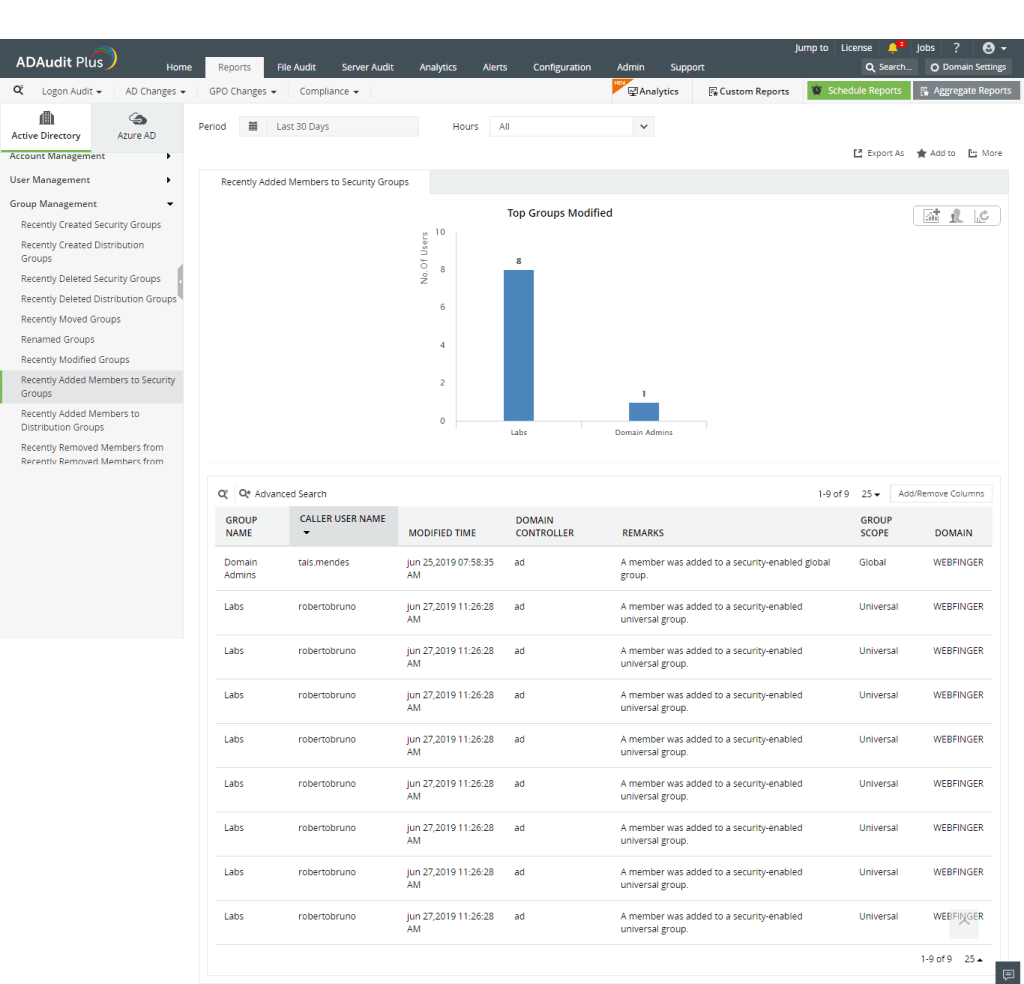Click the table search icon left of Advanced Search

tap(223, 494)
